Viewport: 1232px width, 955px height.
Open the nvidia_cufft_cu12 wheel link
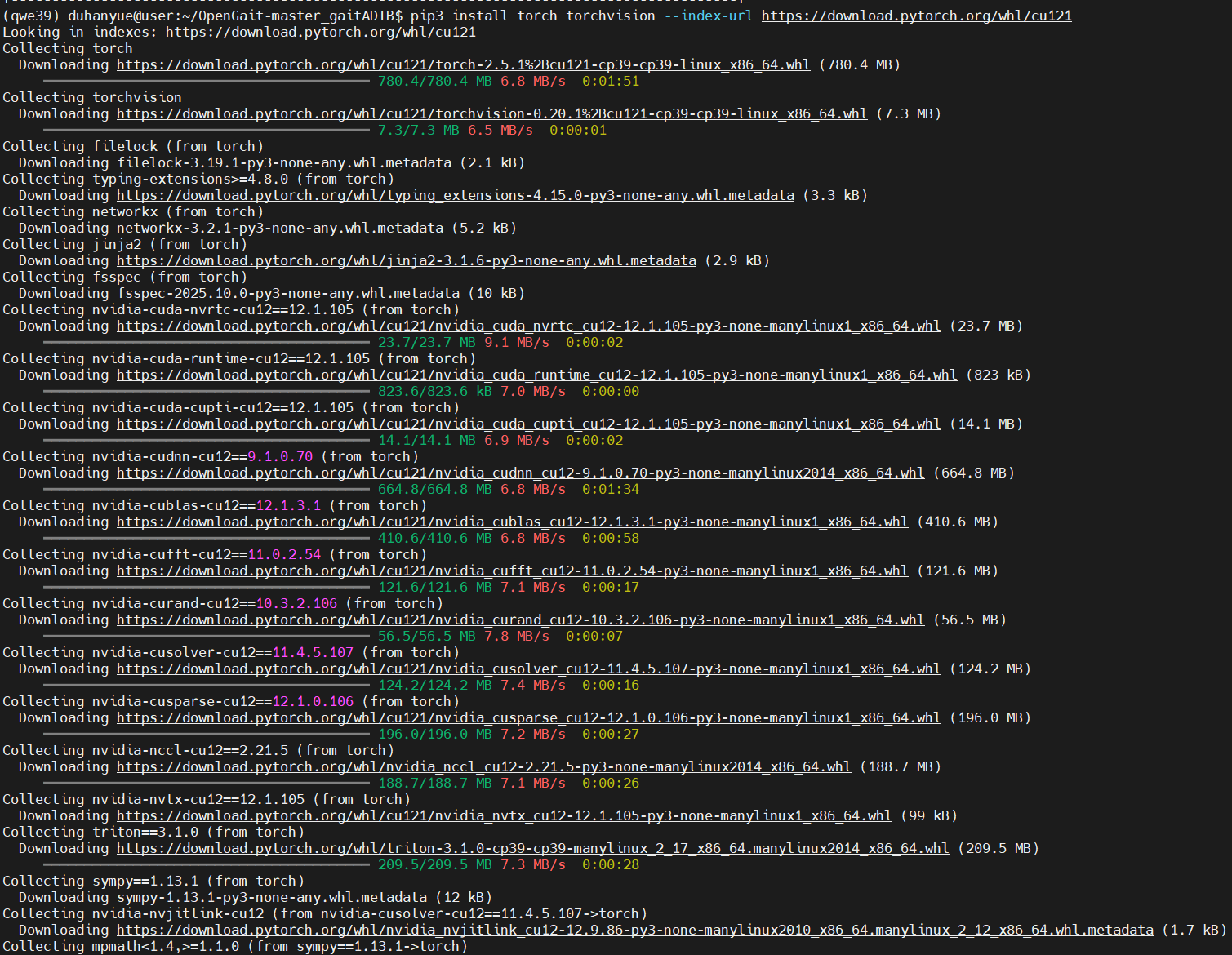[x=512, y=571]
